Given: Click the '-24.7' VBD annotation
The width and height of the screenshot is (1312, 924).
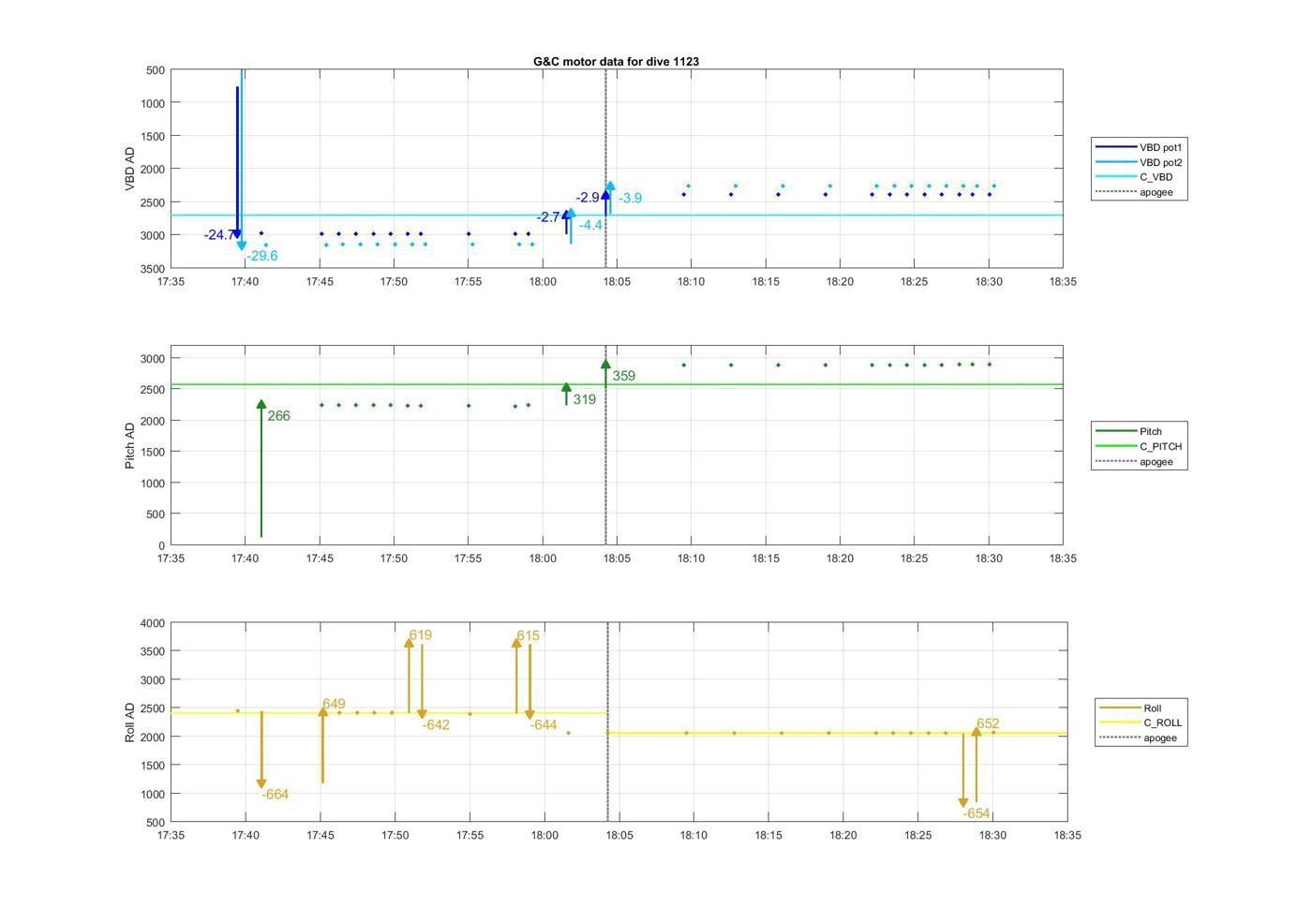Looking at the screenshot, I should 219,235.
